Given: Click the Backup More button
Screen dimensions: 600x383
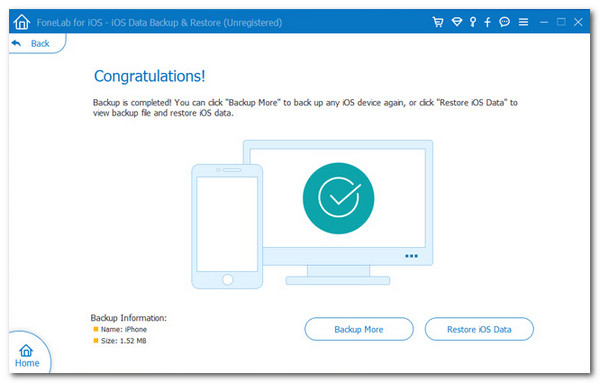Looking at the screenshot, I should (359, 329).
